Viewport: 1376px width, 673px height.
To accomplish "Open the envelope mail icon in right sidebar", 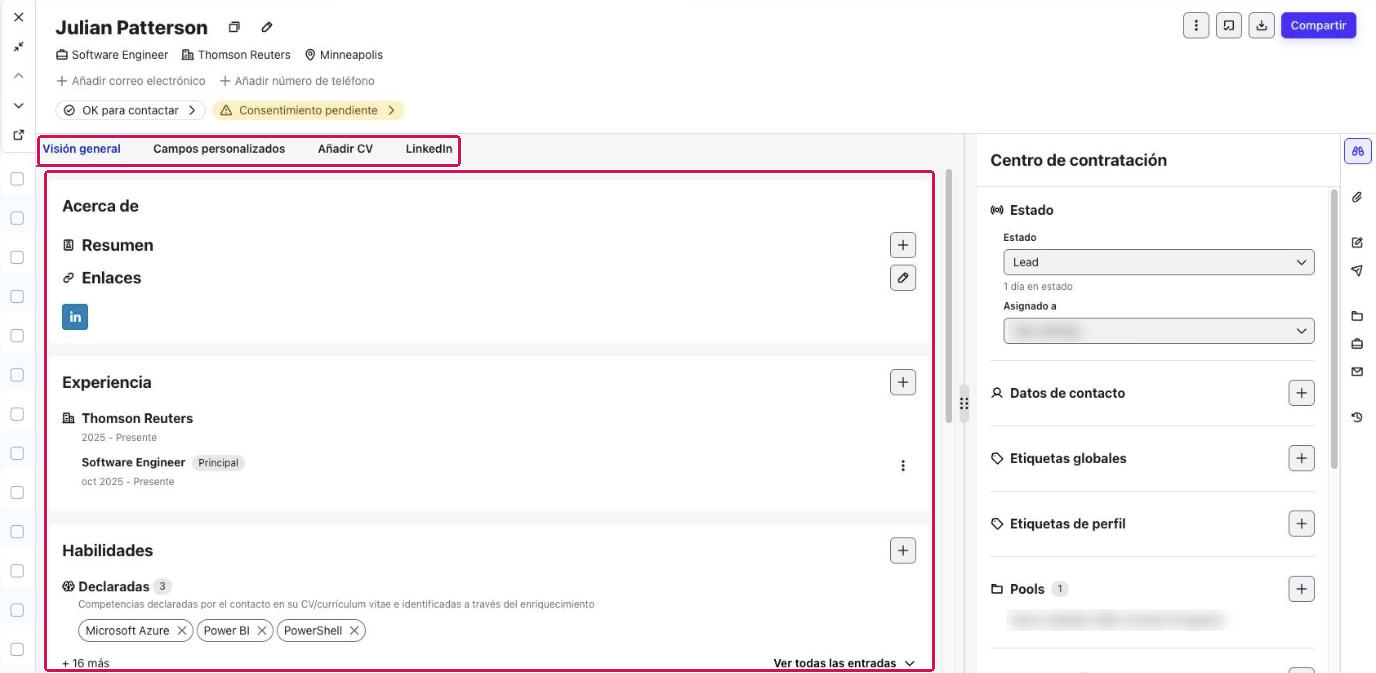I will [x=1357, y=372].
